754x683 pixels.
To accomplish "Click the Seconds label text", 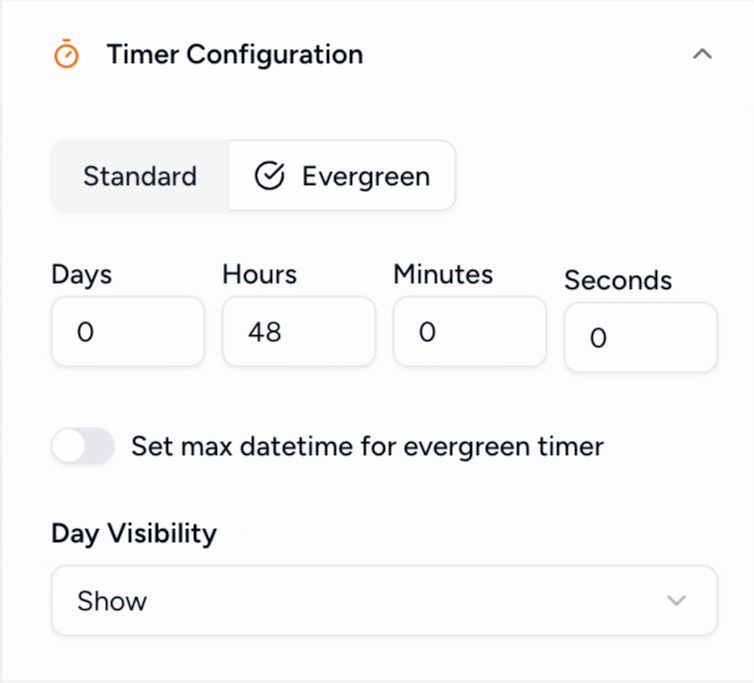I will [x=618, y=280].
